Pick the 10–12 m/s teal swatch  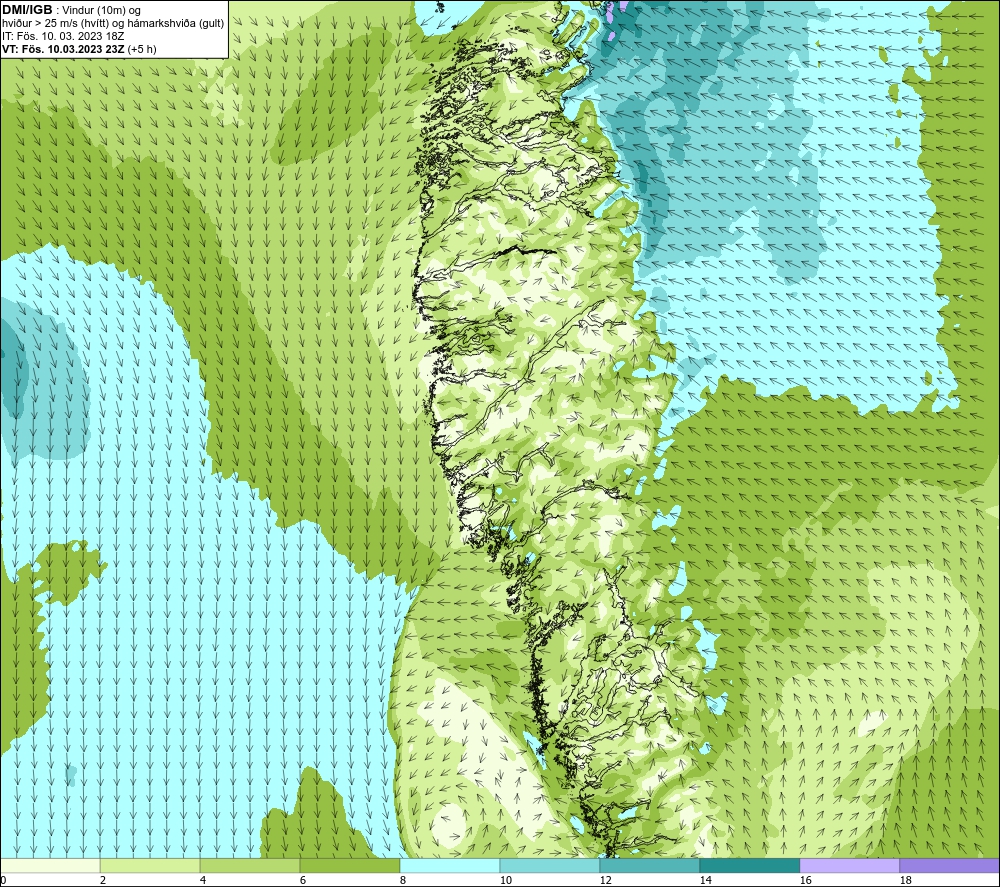550,865
